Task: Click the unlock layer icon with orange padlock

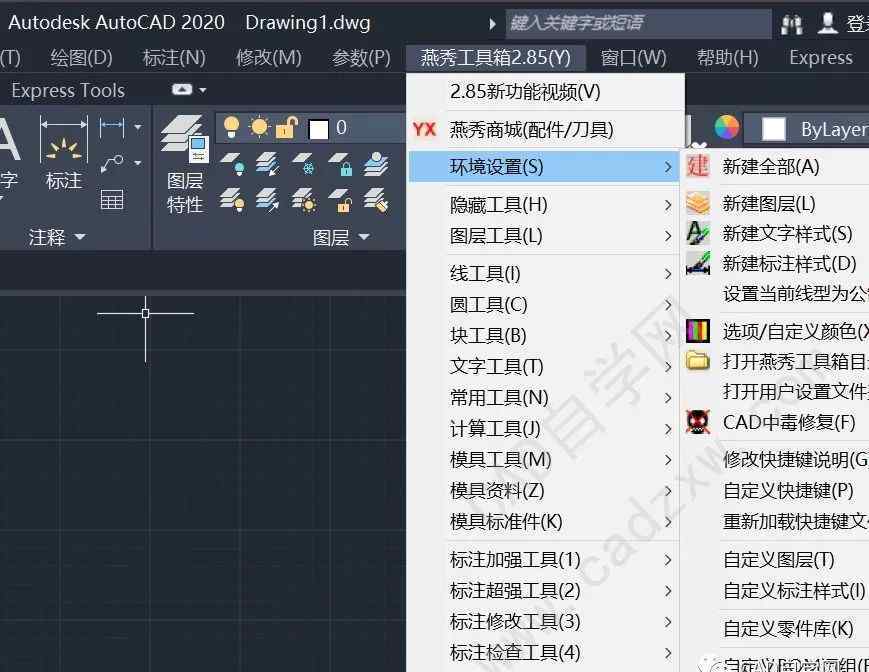Action: coord(340,200)
